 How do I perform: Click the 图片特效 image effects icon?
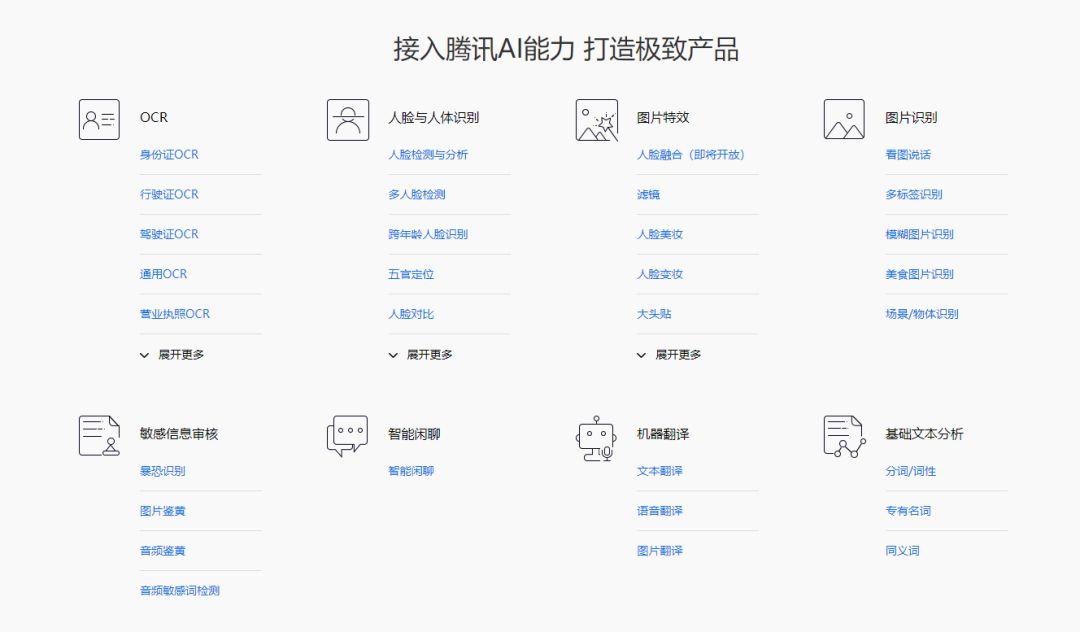point(595,118)
